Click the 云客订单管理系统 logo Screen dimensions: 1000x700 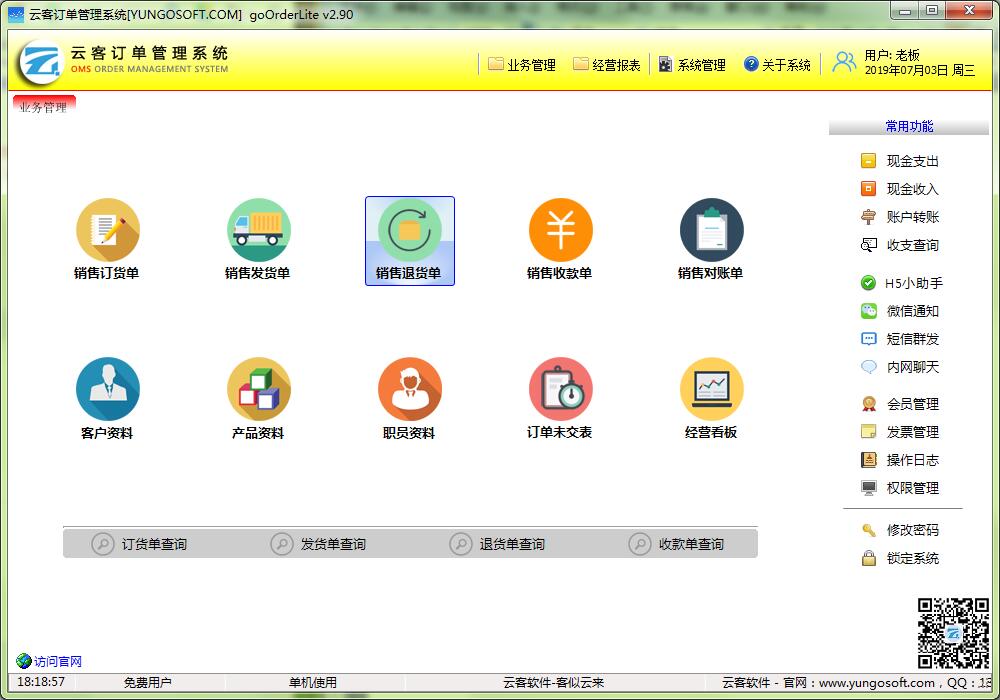point(40,62)
